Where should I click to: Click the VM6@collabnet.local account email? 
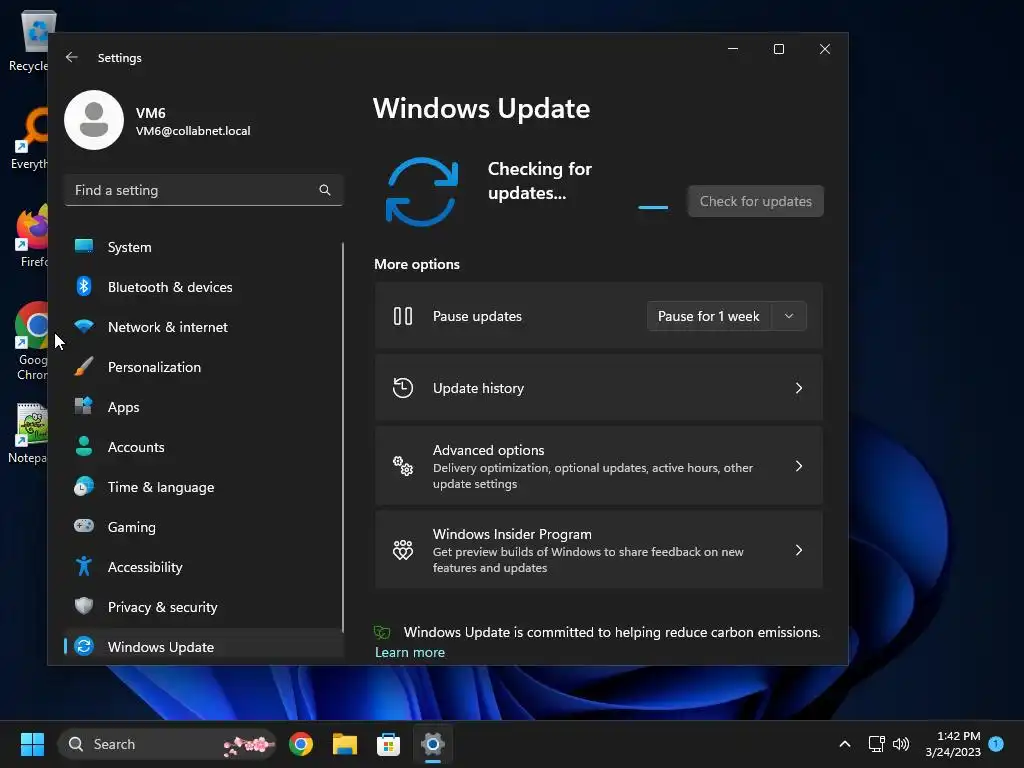[x=193, y=131]
